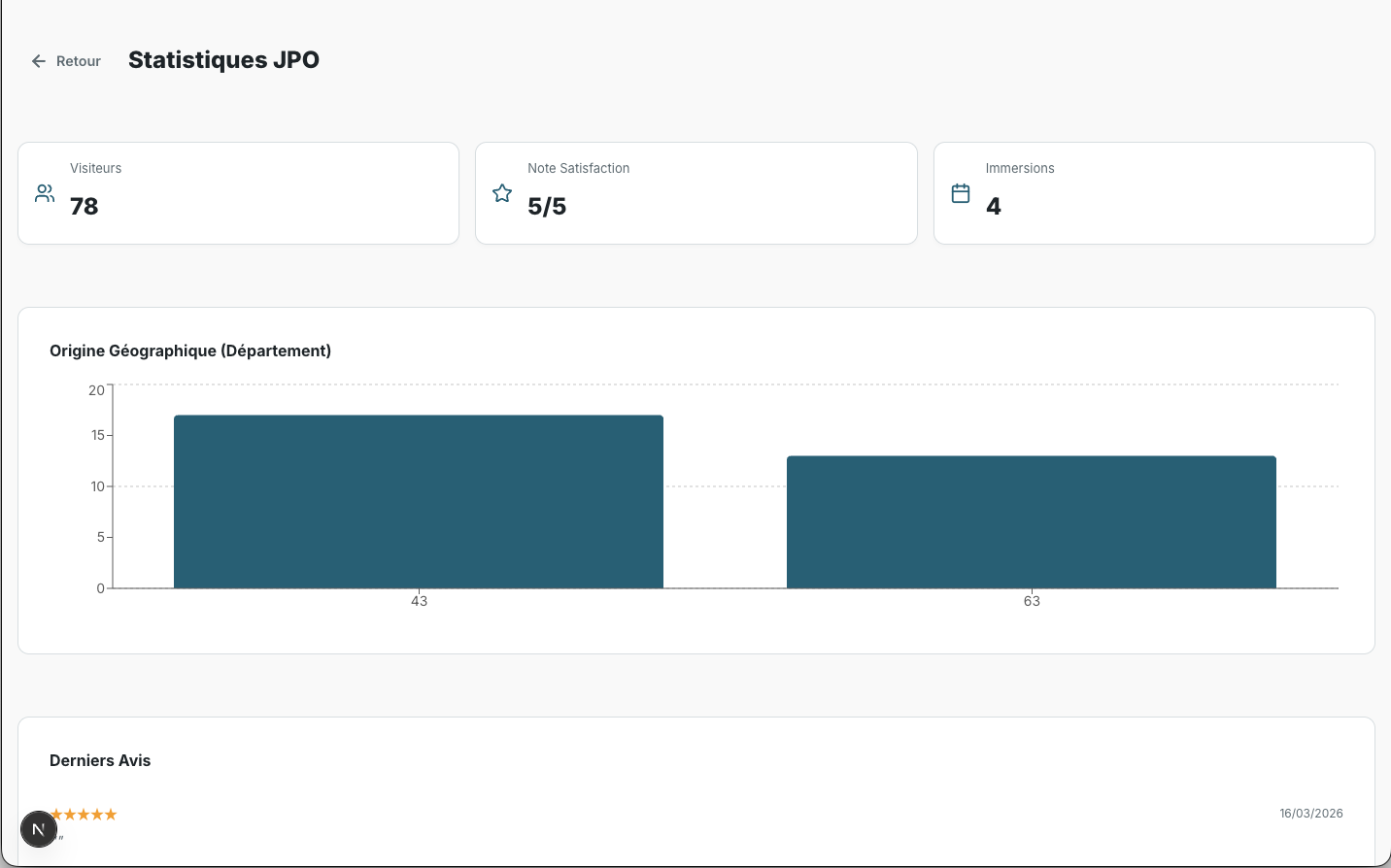Click the star icon in Note Satisfaction card
This screenshot has width=1391, height=868.
pos(502,193)
